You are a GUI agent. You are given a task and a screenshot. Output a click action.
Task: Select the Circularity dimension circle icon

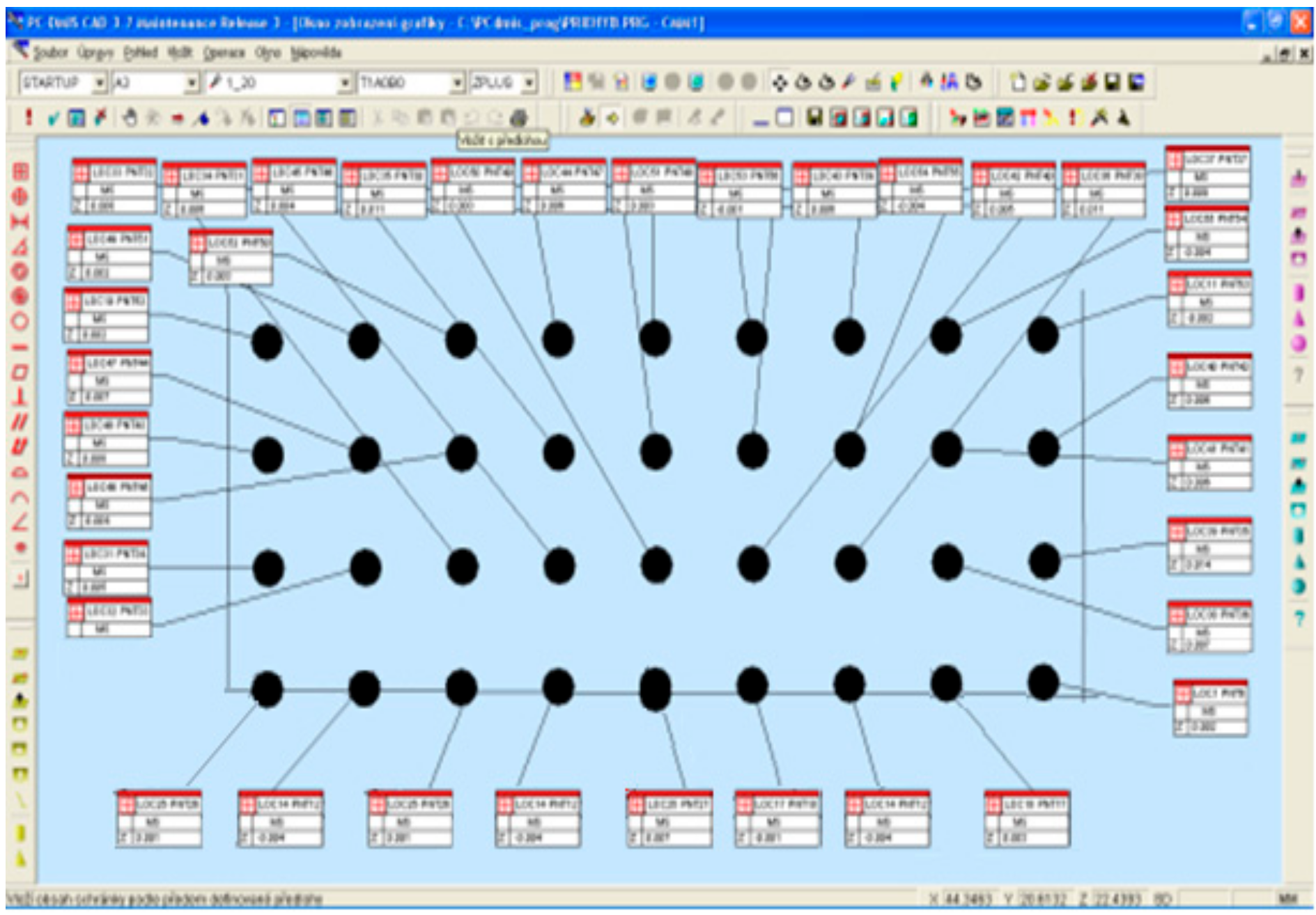[21, 322]
